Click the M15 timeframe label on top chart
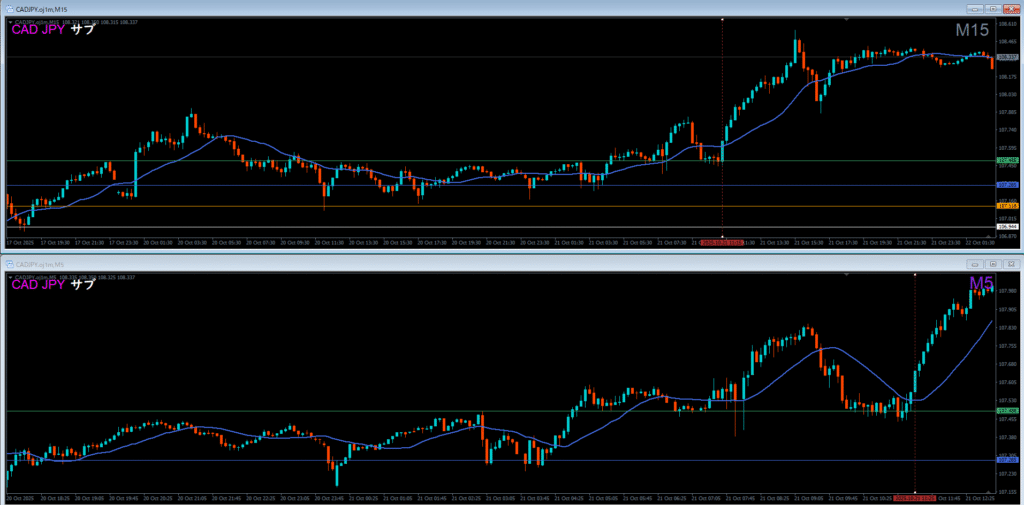 [x=972, y=30]
